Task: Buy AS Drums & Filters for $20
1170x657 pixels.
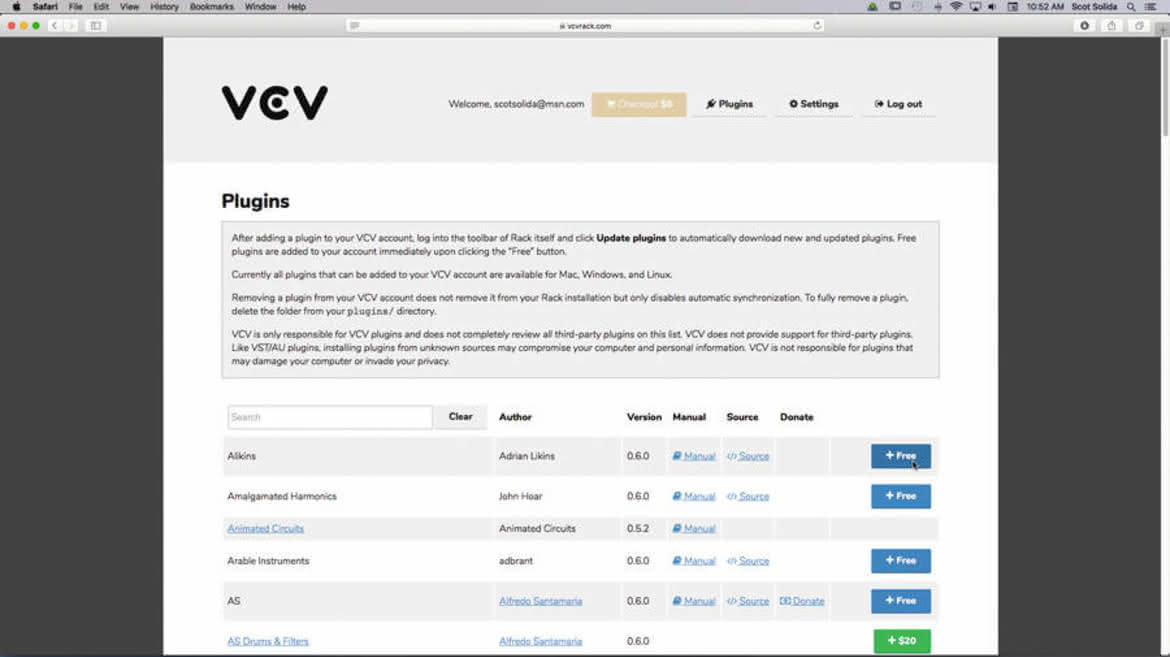Action: pos(902,641)
